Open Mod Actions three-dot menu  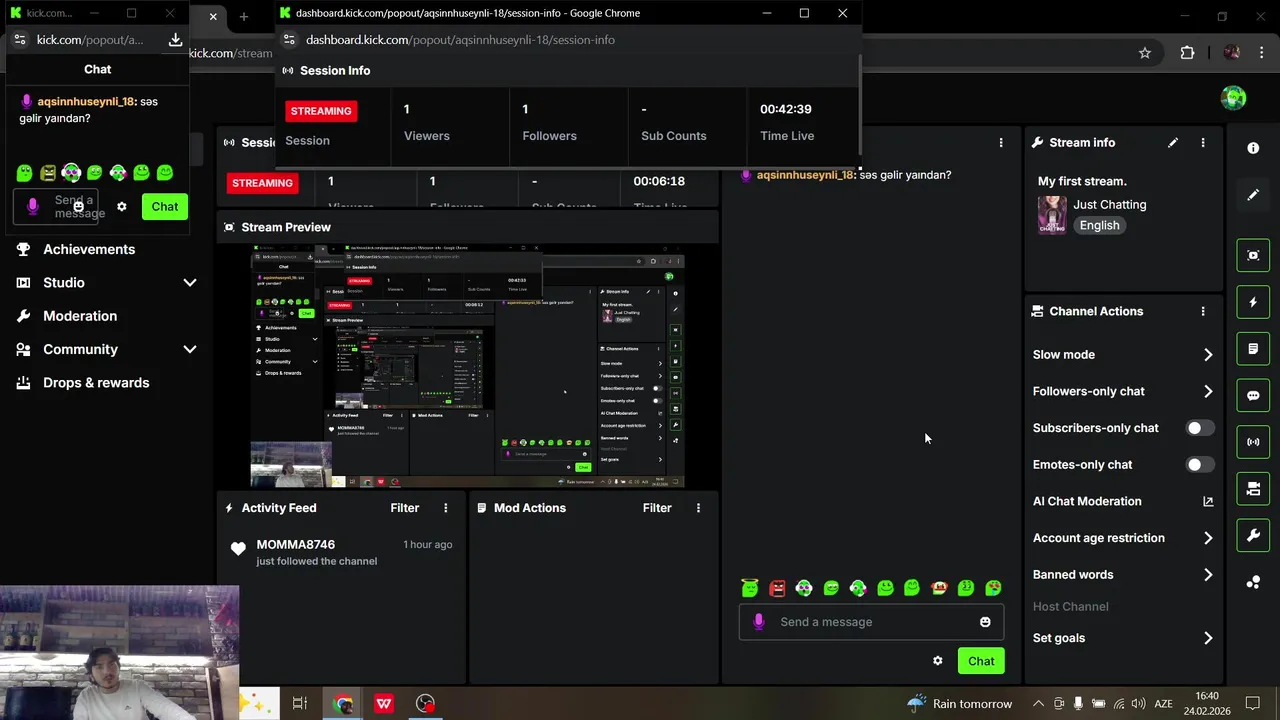tap(698, 508)
